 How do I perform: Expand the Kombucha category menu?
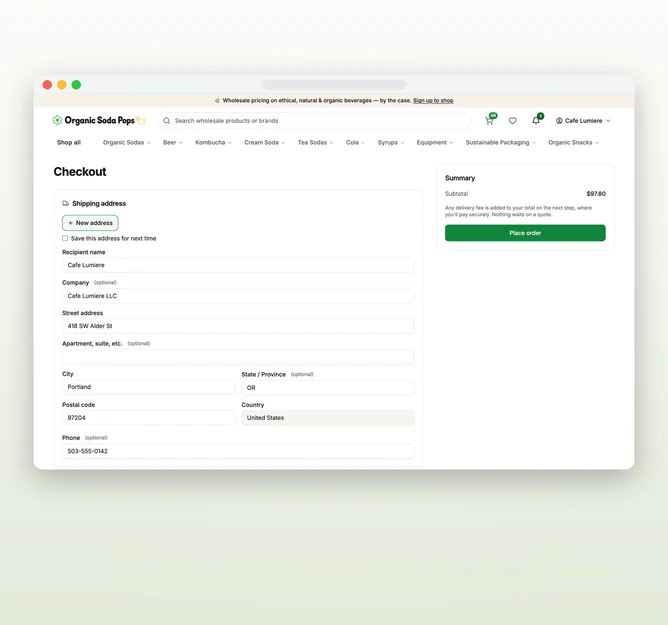213,143
